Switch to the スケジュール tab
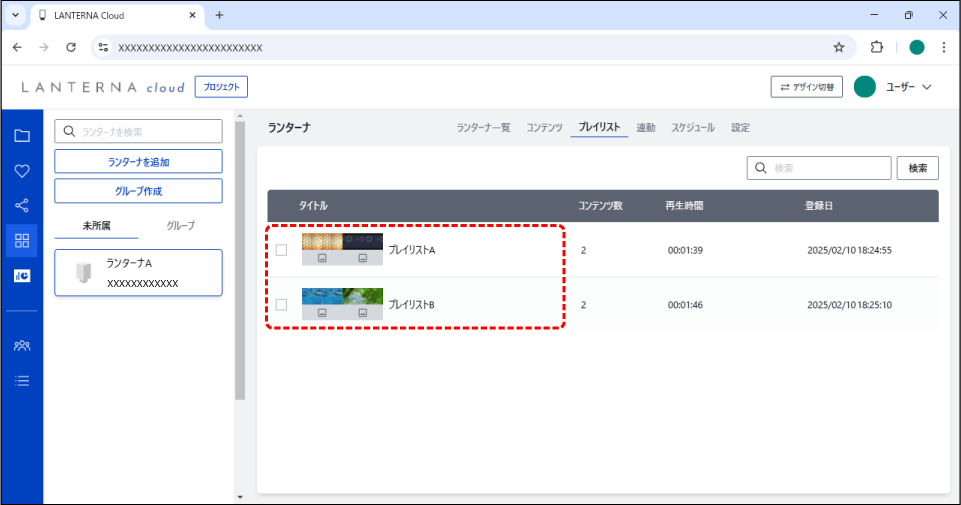Screen dimensions: 961x505 click(x=693, y=128)
